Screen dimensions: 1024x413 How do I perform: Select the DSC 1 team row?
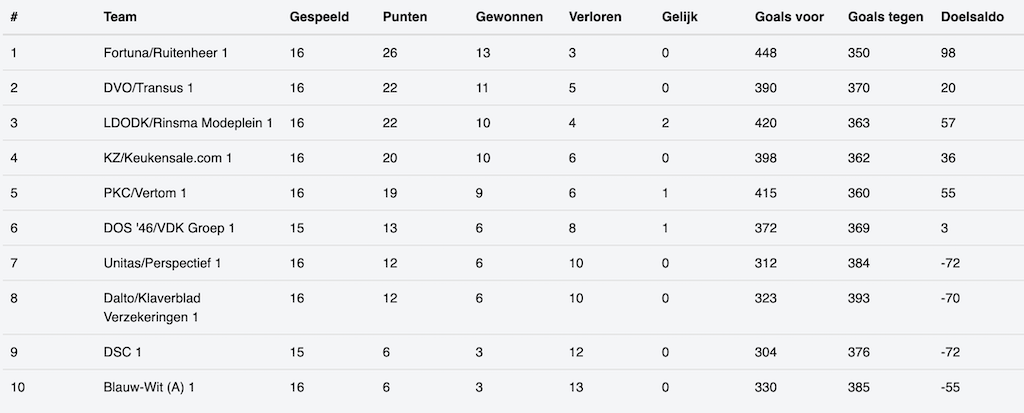[x=124, y=352]
